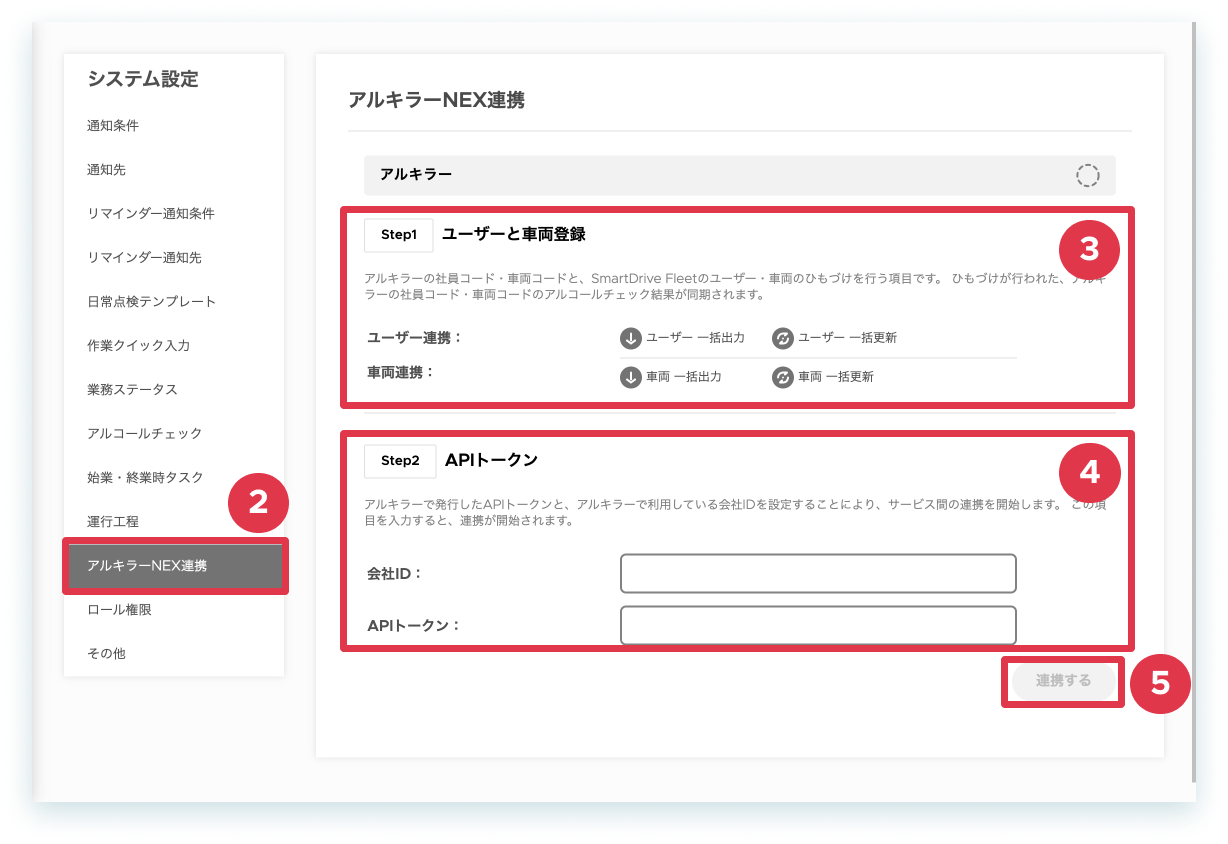The width and height of the screenshot is (1228, 844).
Task: Click the 車両 一括出力 link text
Action: click(684, 377)
